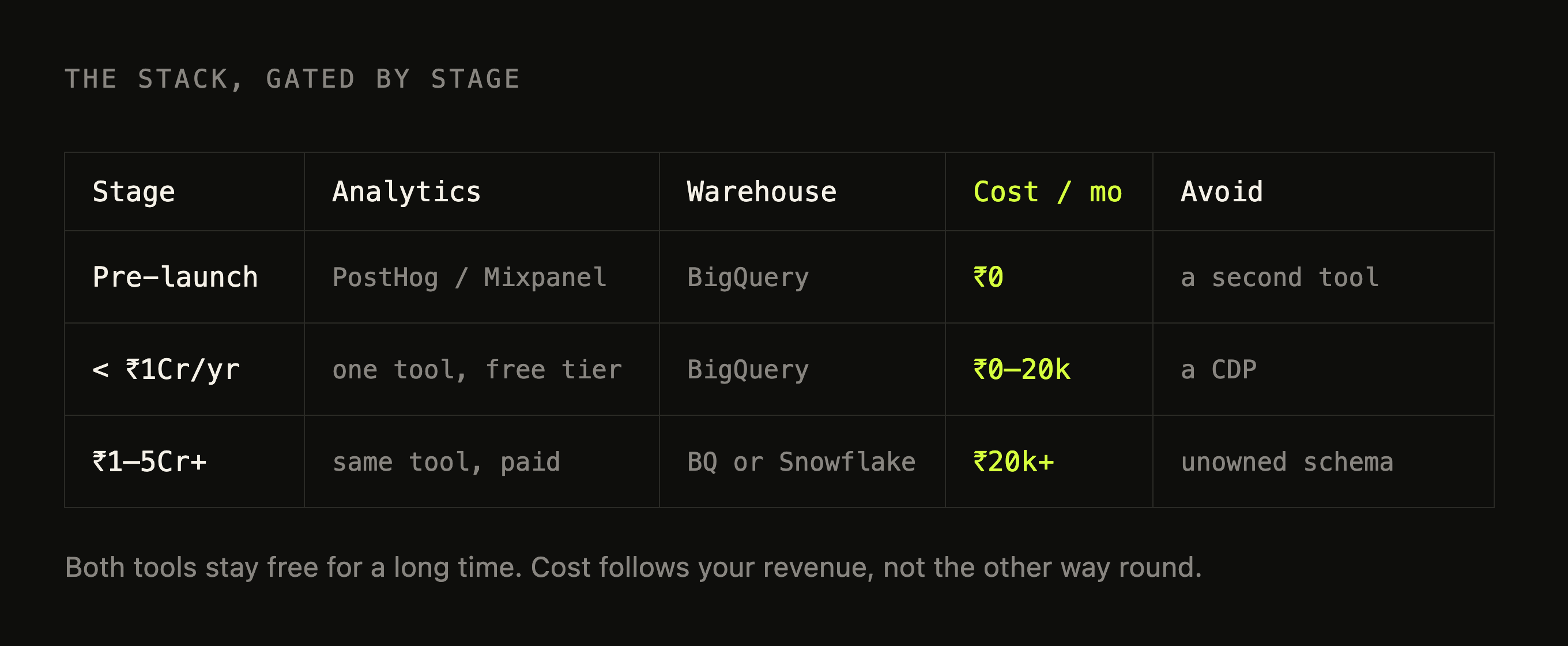1568x646 pixels.
Task: Click the 'THE STACK, GATED BY STAGE' heading
Action: click(292, 79)
